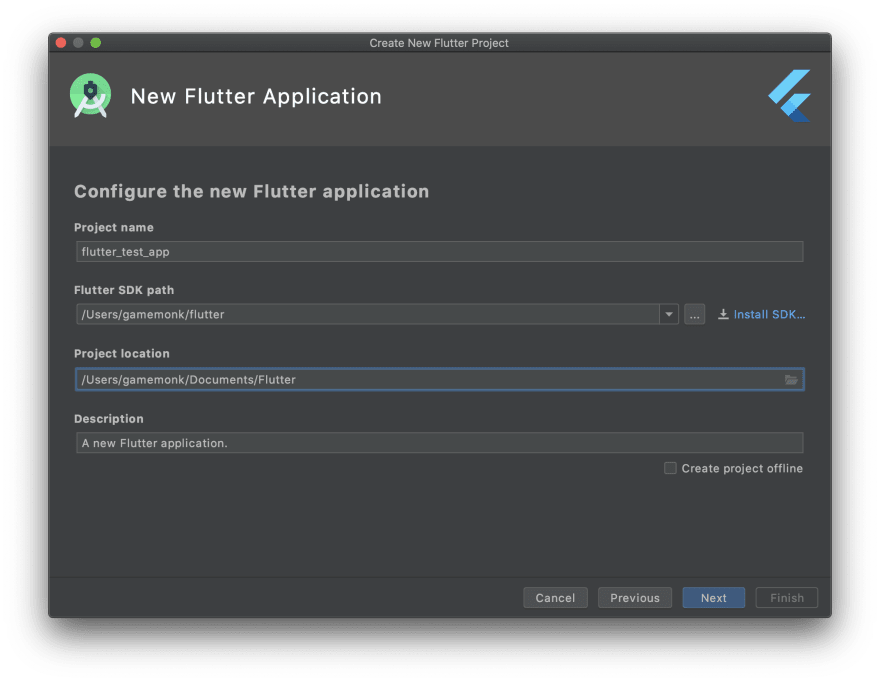Click the 'Project name' label
The width and height of the screenshot is (880, 682).
point(114,227)
